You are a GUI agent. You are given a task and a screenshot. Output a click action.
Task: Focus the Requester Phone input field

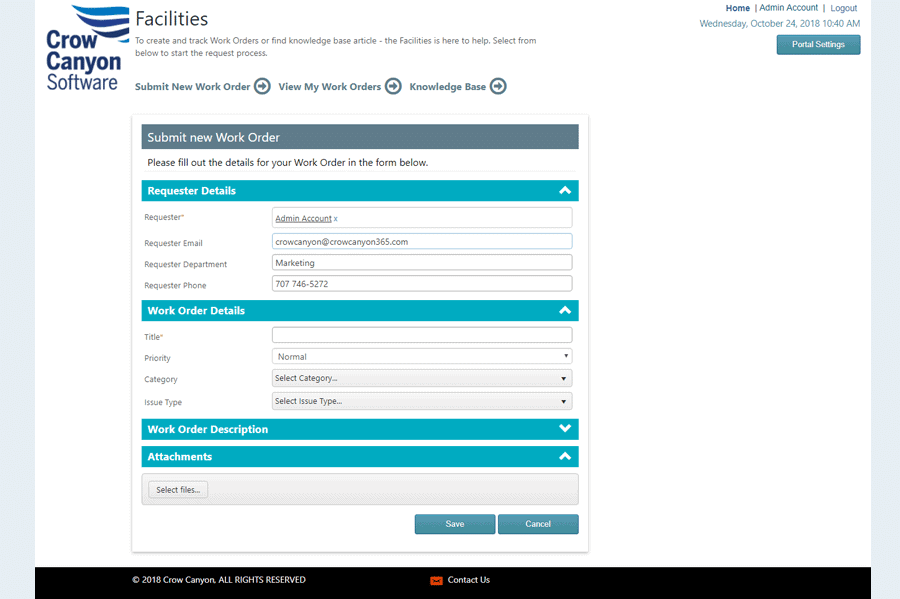tap(422, 283)
